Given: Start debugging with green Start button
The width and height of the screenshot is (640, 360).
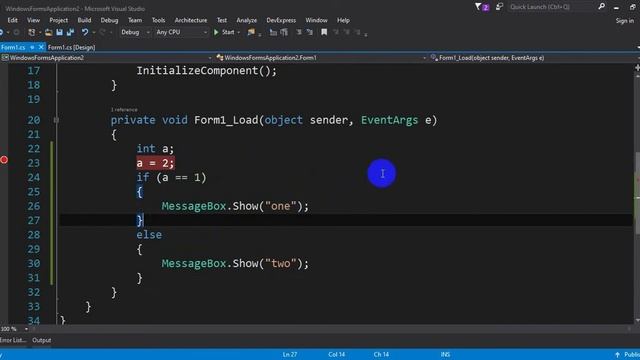Looking at the screenshot, I should [x=224, y=32].
